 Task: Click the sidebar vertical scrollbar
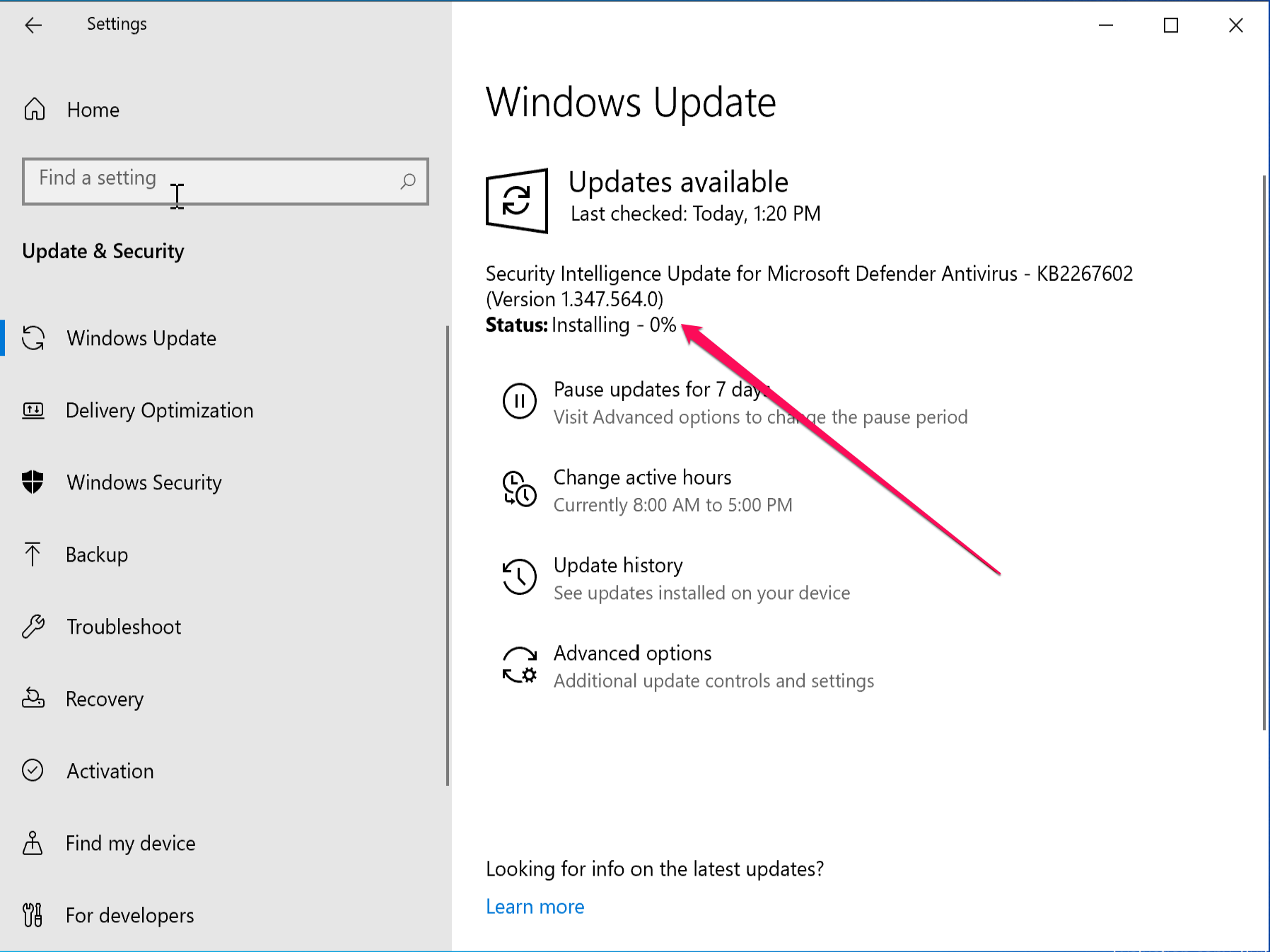point(448,555)
